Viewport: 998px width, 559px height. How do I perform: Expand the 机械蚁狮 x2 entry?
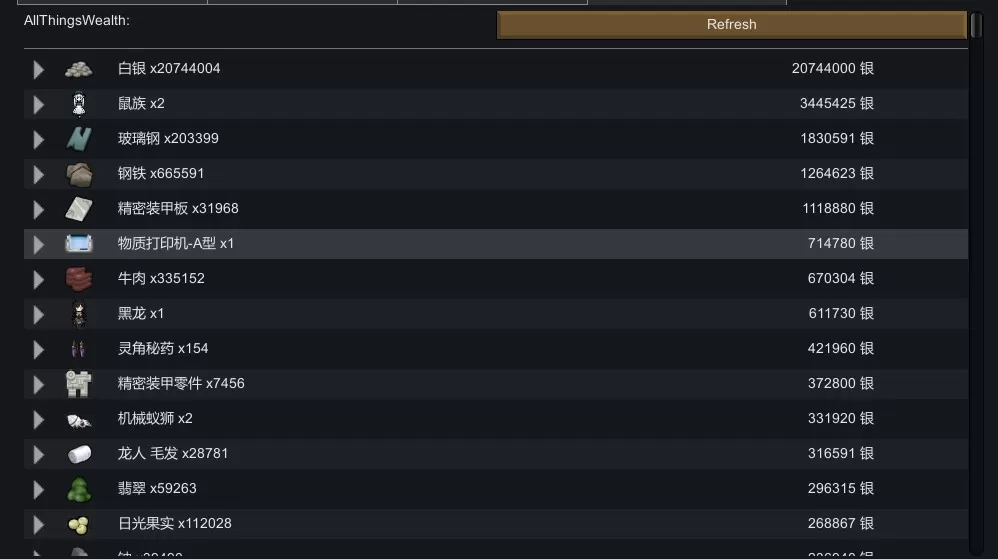[39, 419]
